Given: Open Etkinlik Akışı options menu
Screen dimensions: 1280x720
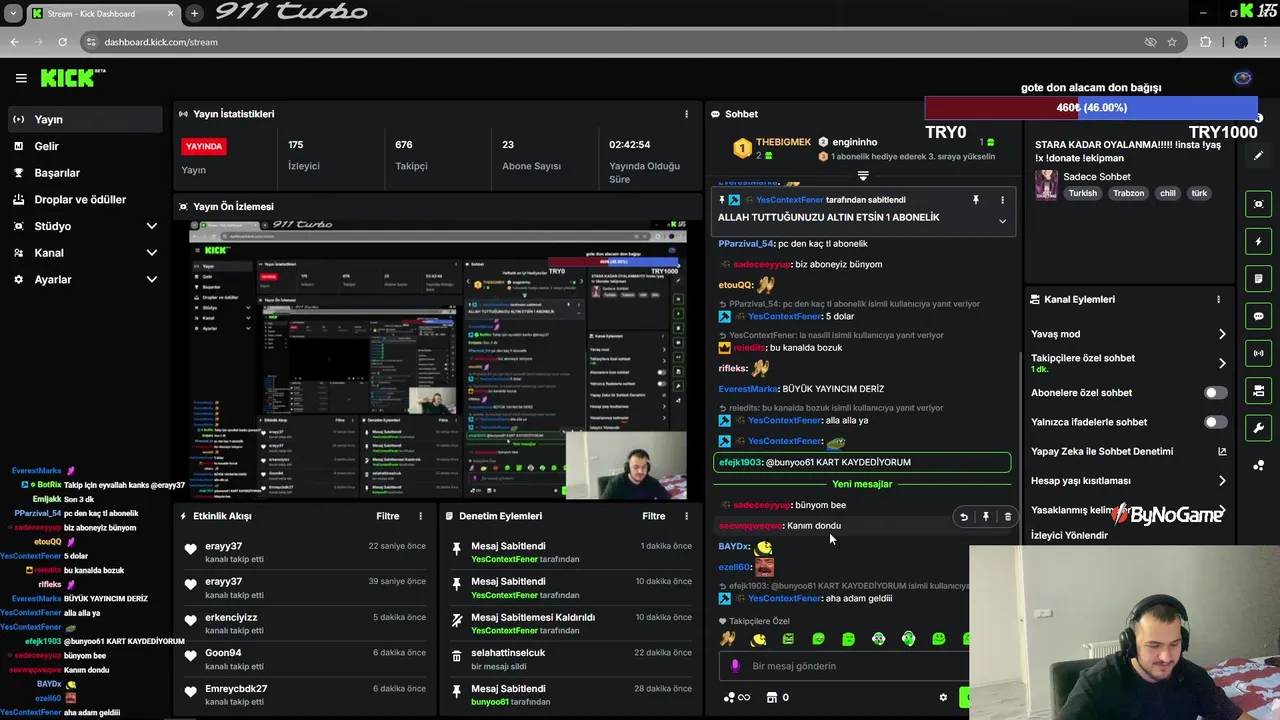Looking at the screenshot, I should [x=420, y=516].
